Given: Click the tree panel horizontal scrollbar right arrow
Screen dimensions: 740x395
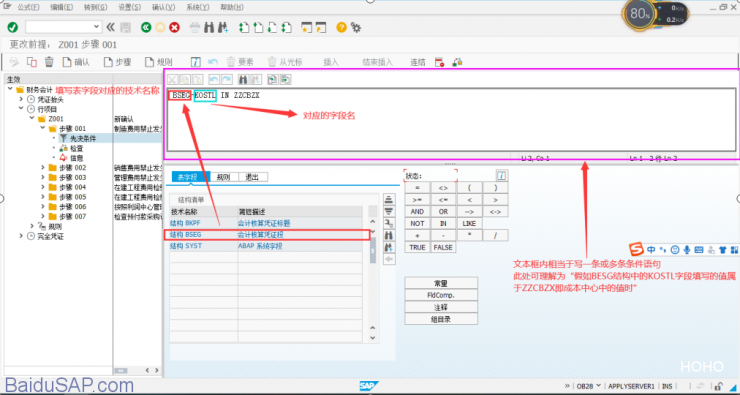Looking at the screenshot, I should 156,370.
